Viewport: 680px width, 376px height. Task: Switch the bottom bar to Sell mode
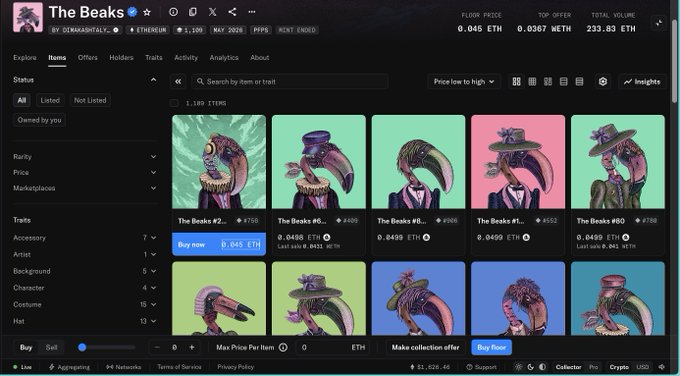click(52, 347)
